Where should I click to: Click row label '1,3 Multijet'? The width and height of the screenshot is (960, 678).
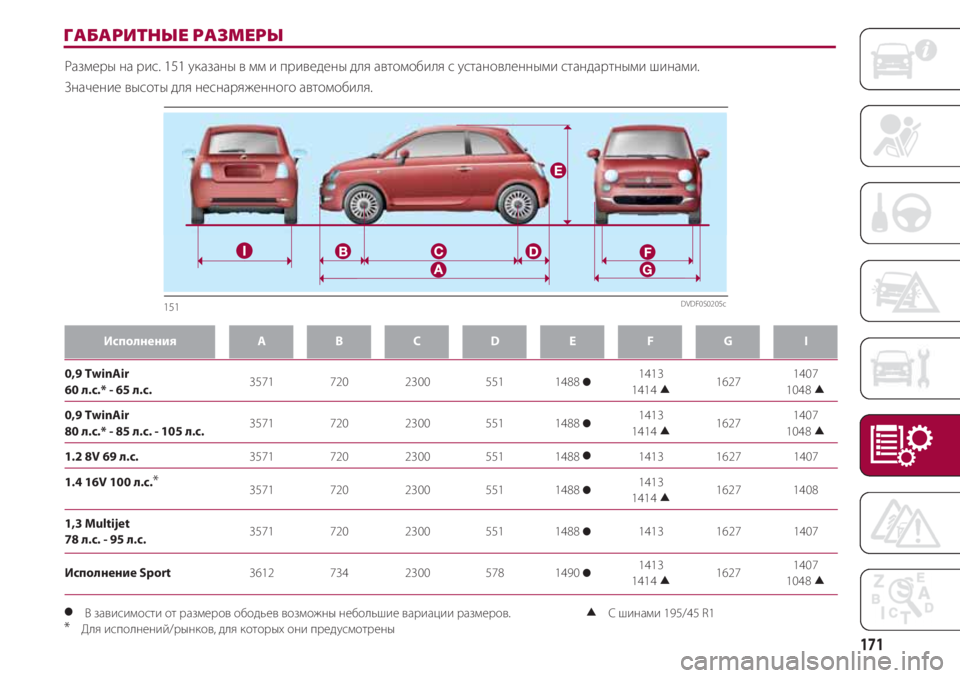97,524
